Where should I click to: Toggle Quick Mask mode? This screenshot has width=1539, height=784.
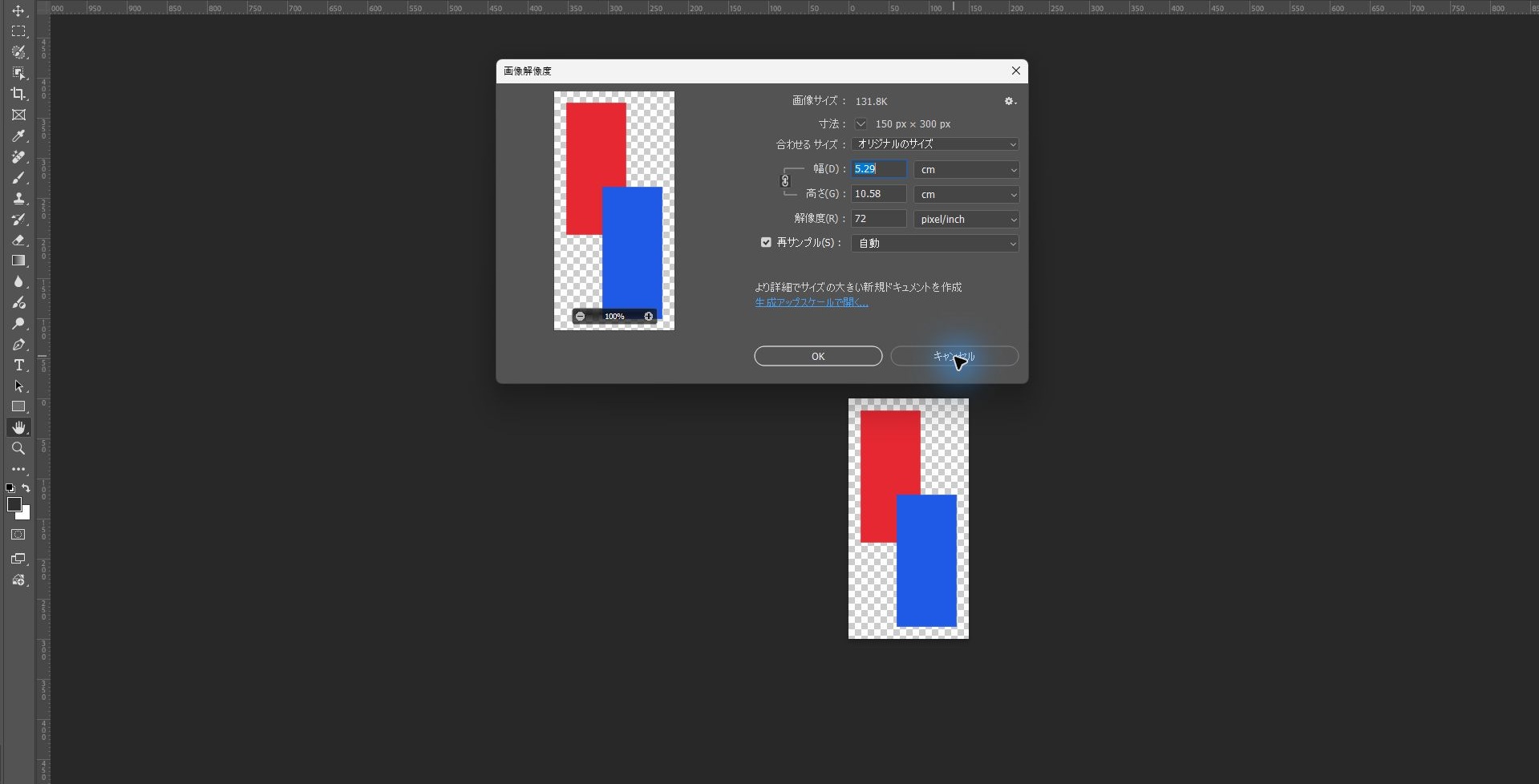(x=18, y=535)
